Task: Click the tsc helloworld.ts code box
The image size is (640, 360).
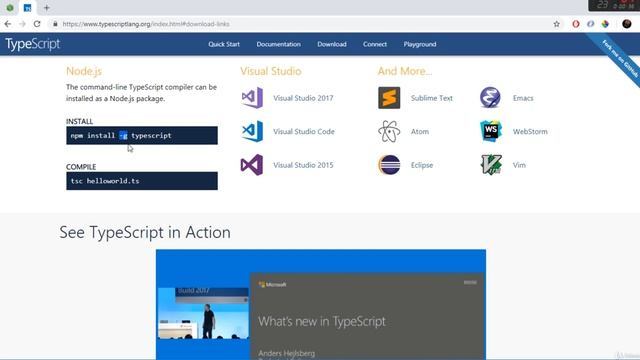Action: pyautogui.click(x=142, y=181)
